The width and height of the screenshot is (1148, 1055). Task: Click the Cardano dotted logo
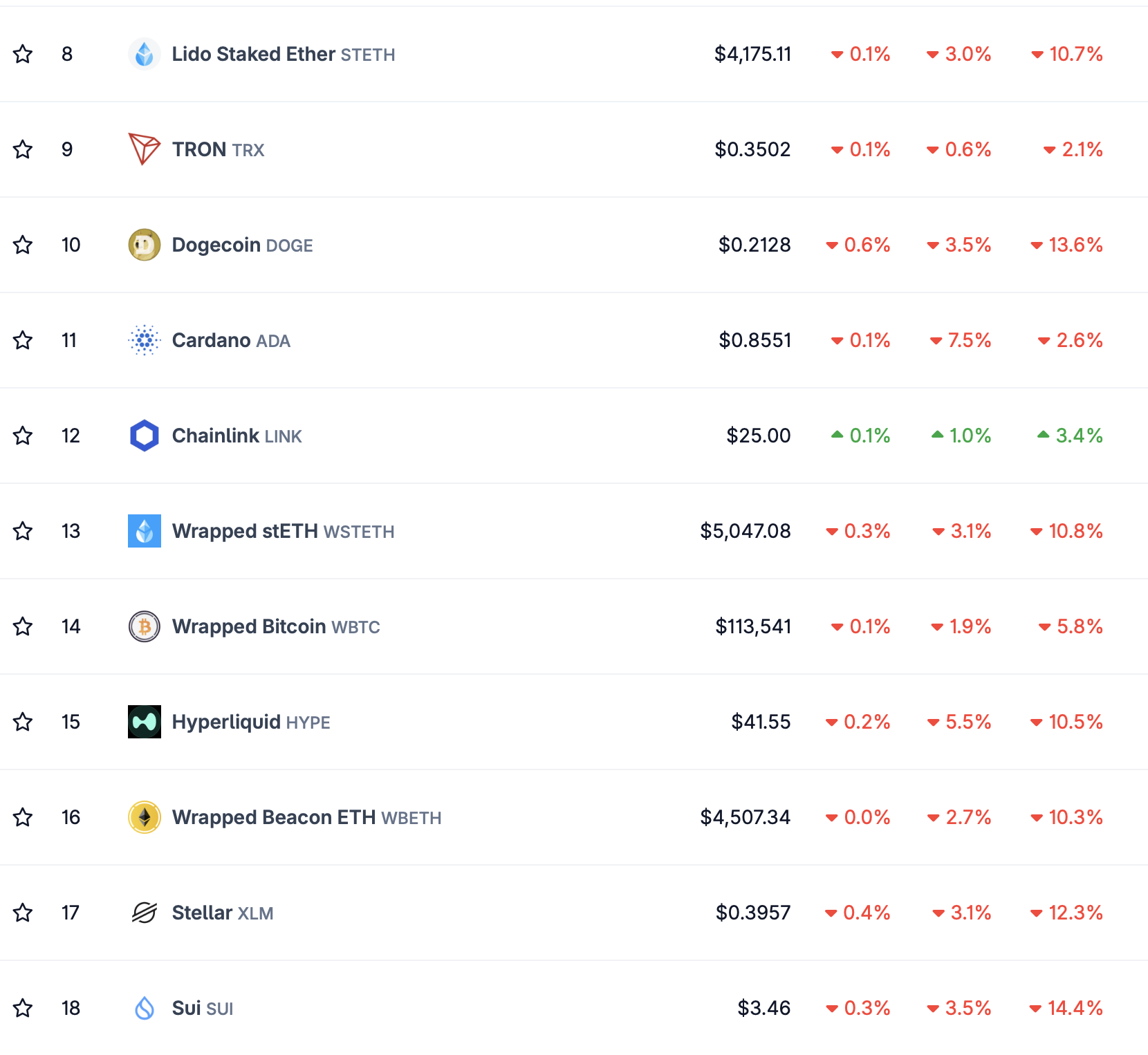click(145, 340)
